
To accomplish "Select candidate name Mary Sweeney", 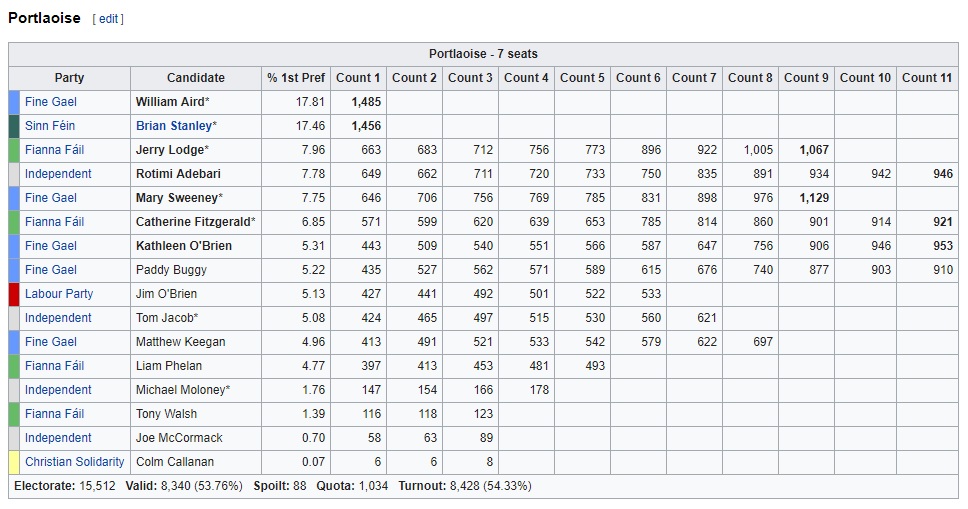I will point(177,198).
